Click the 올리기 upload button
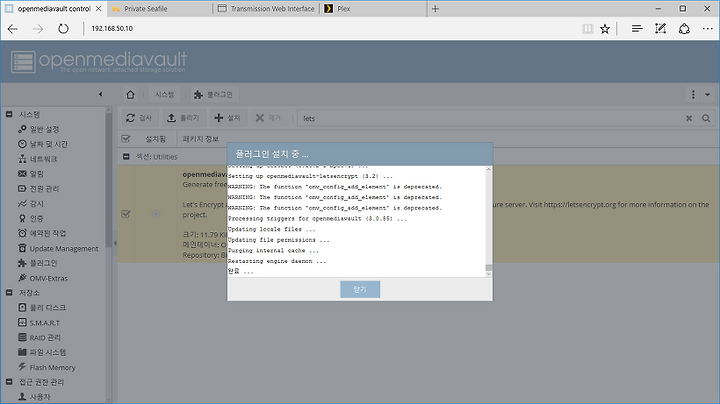 (183, 118)
